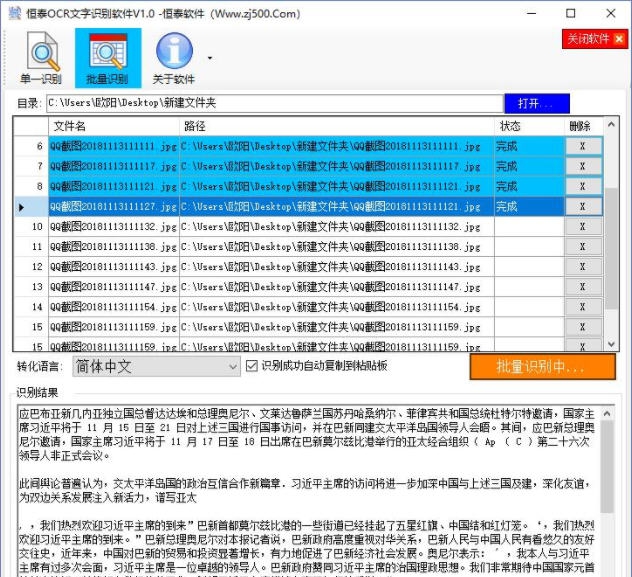This screenshot has width=632, height=577.
Task: Click the blue 打开 folder button
Action: pos(537,103)
